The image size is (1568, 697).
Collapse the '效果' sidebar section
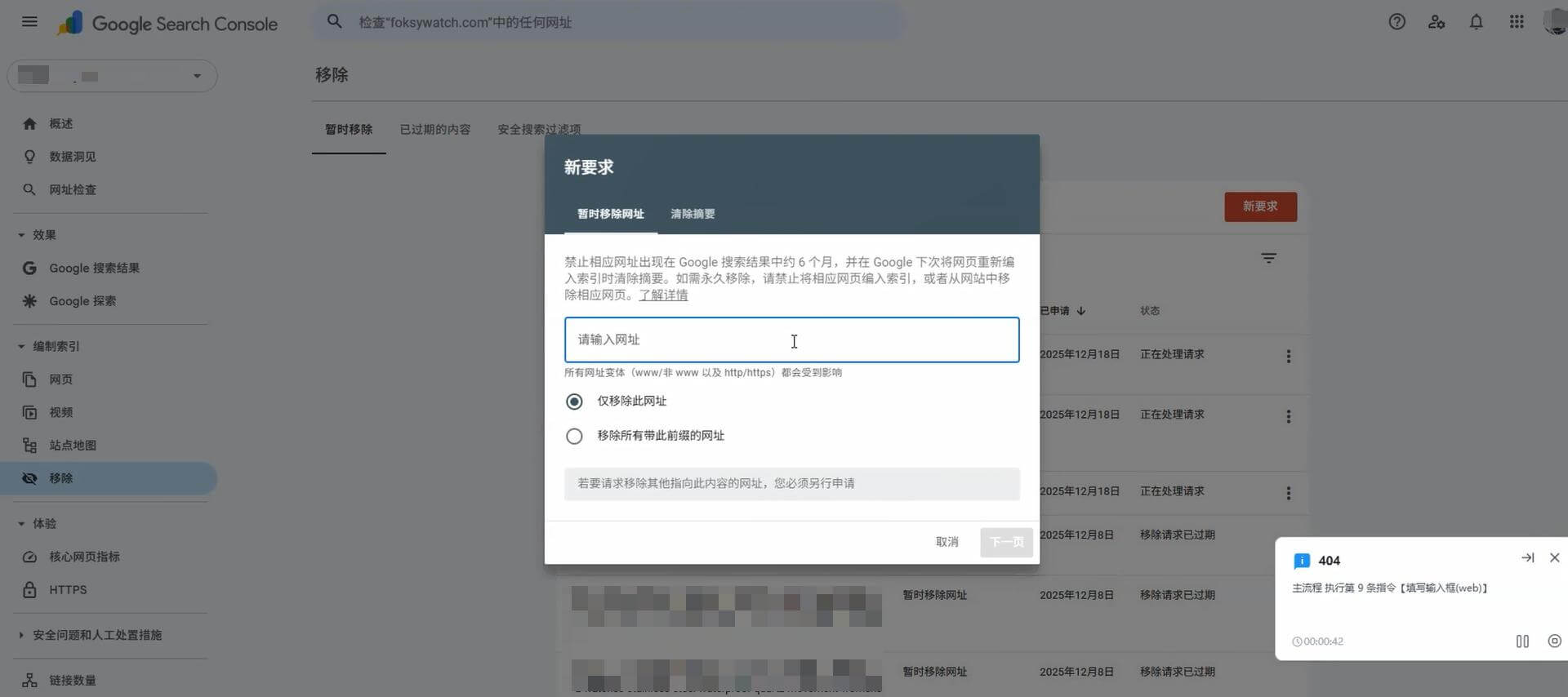tap(21, 235)
